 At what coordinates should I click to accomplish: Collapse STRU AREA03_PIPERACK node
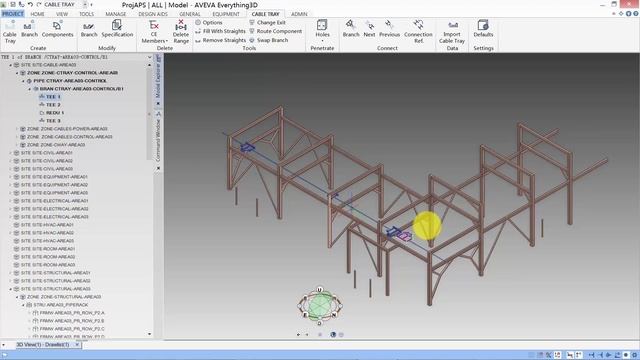23,305
